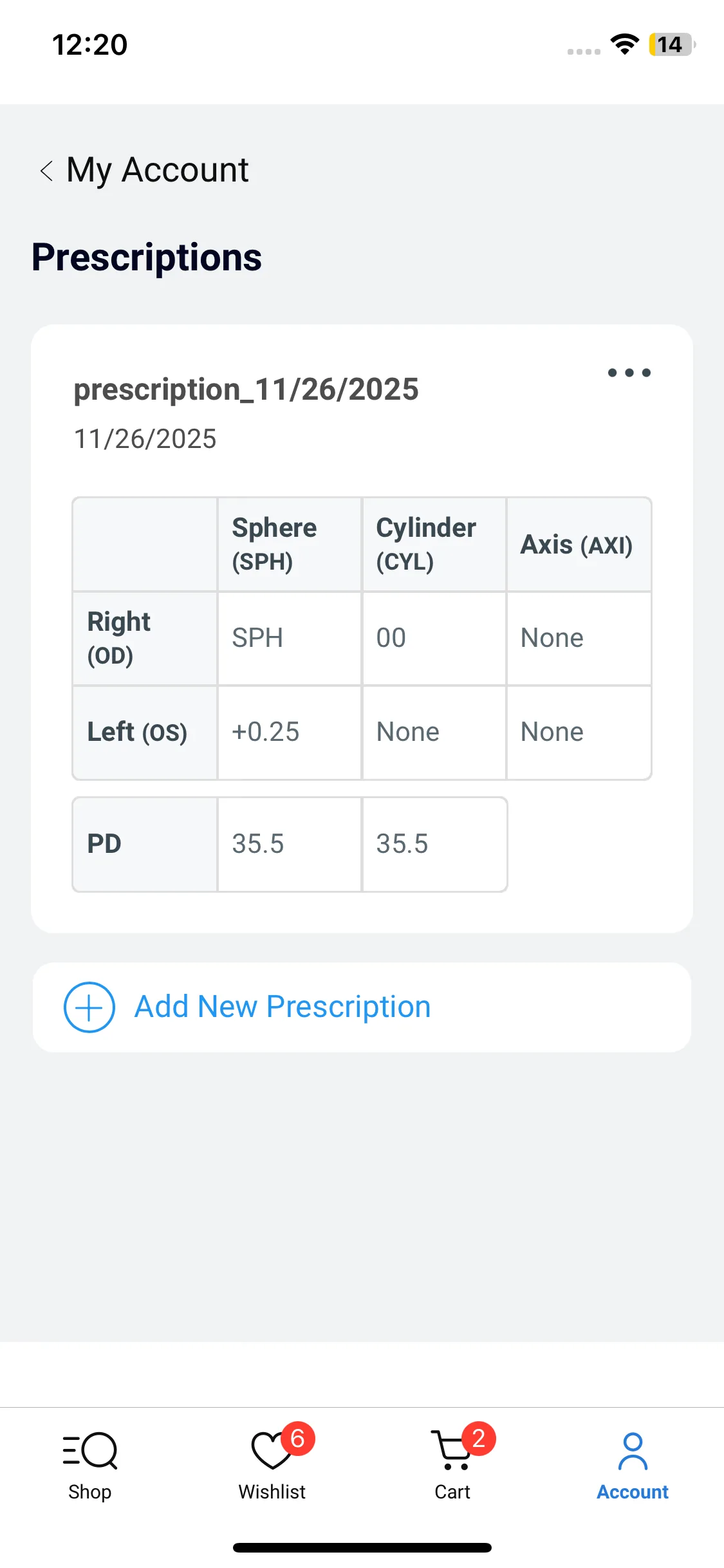This screenshot has width=724, height=1568.
Task: Tap the plus circle add icon
Action: pyautogui.click(x=89, y=1007)
